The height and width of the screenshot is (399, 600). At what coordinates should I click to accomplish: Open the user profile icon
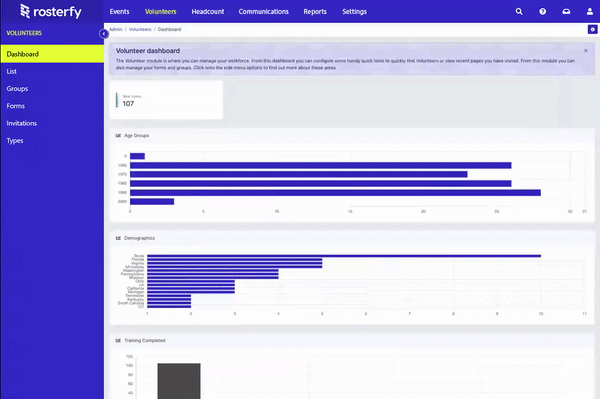[590, 11]
